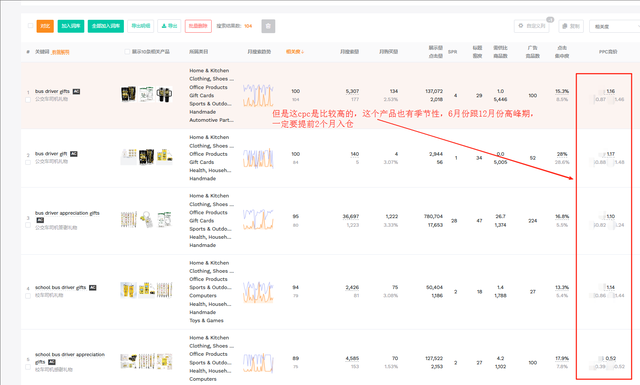Click the 所属类目 column header
Screen dimensions: 640x385
click(198, 52)
